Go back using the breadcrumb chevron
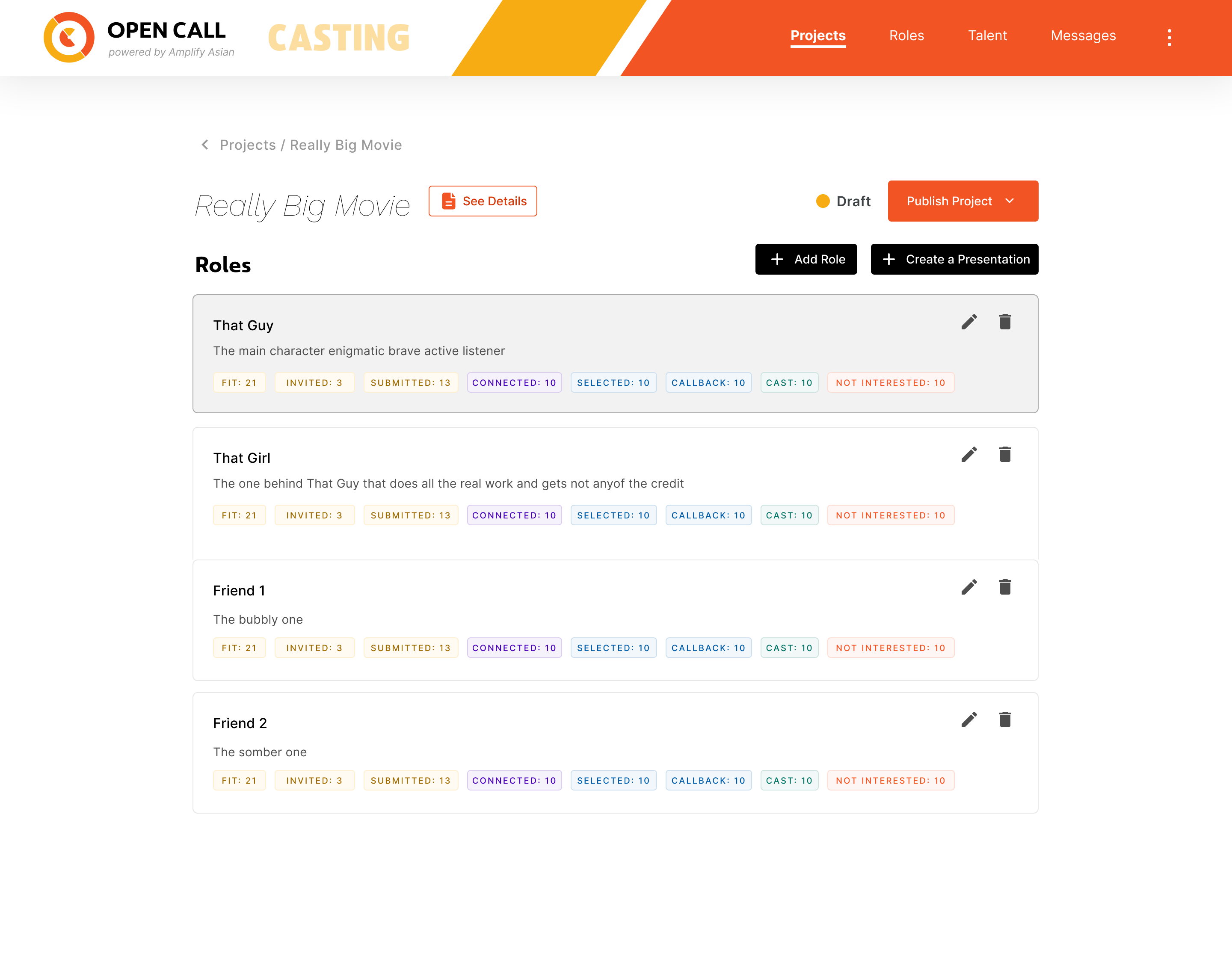The width and height of the screenshot is (1232, 977). 204,145
